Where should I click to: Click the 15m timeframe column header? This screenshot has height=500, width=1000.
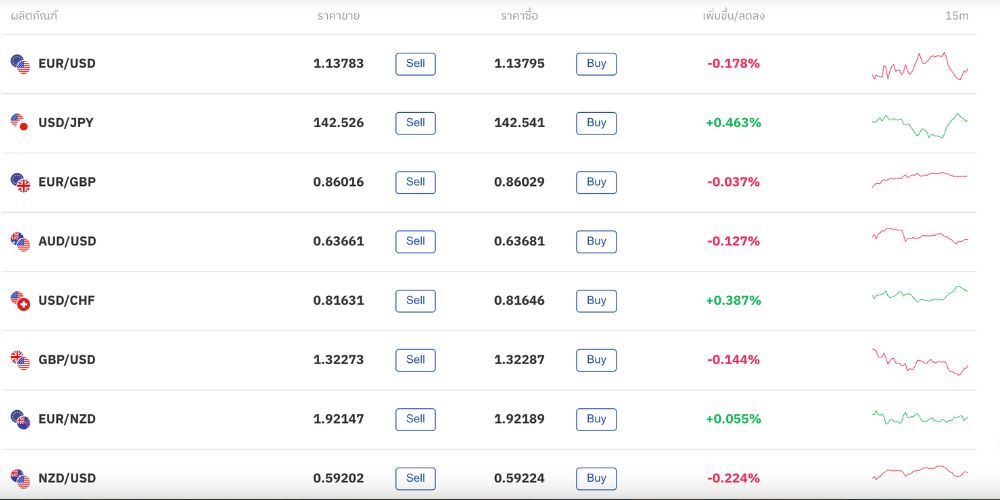point(956,16)
